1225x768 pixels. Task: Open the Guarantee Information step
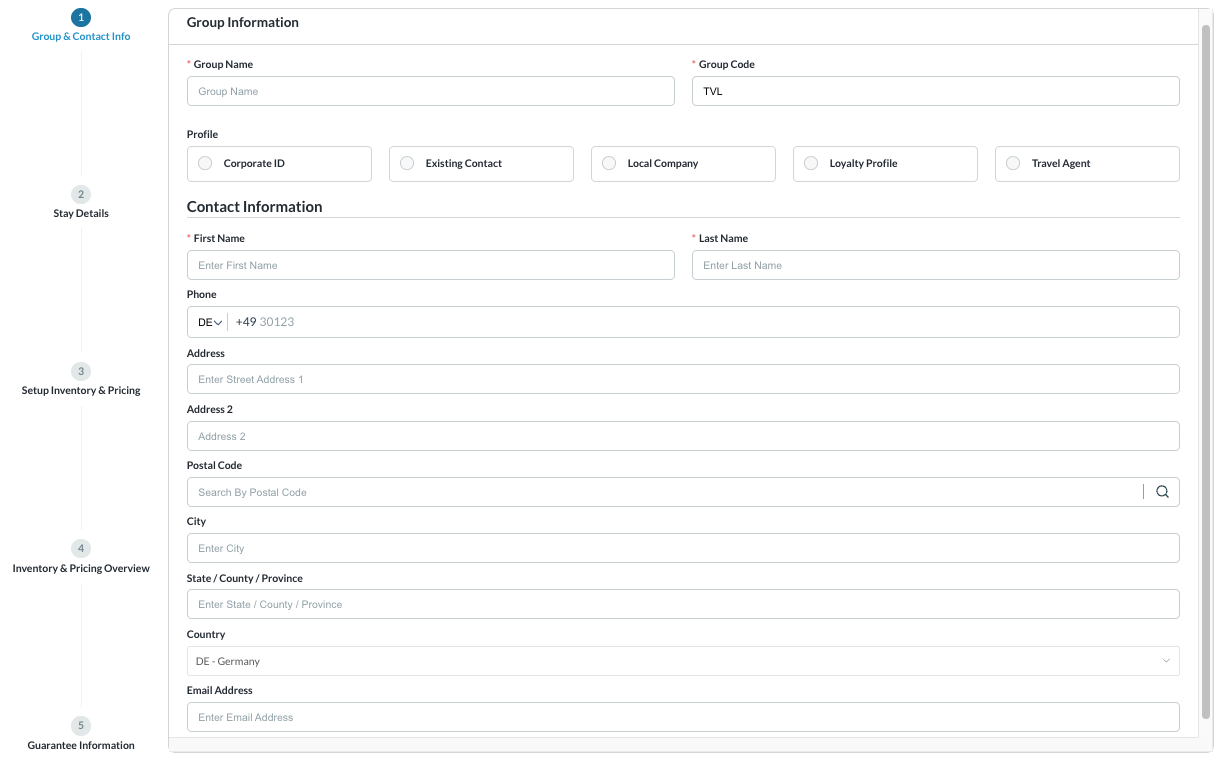[80, 745]
